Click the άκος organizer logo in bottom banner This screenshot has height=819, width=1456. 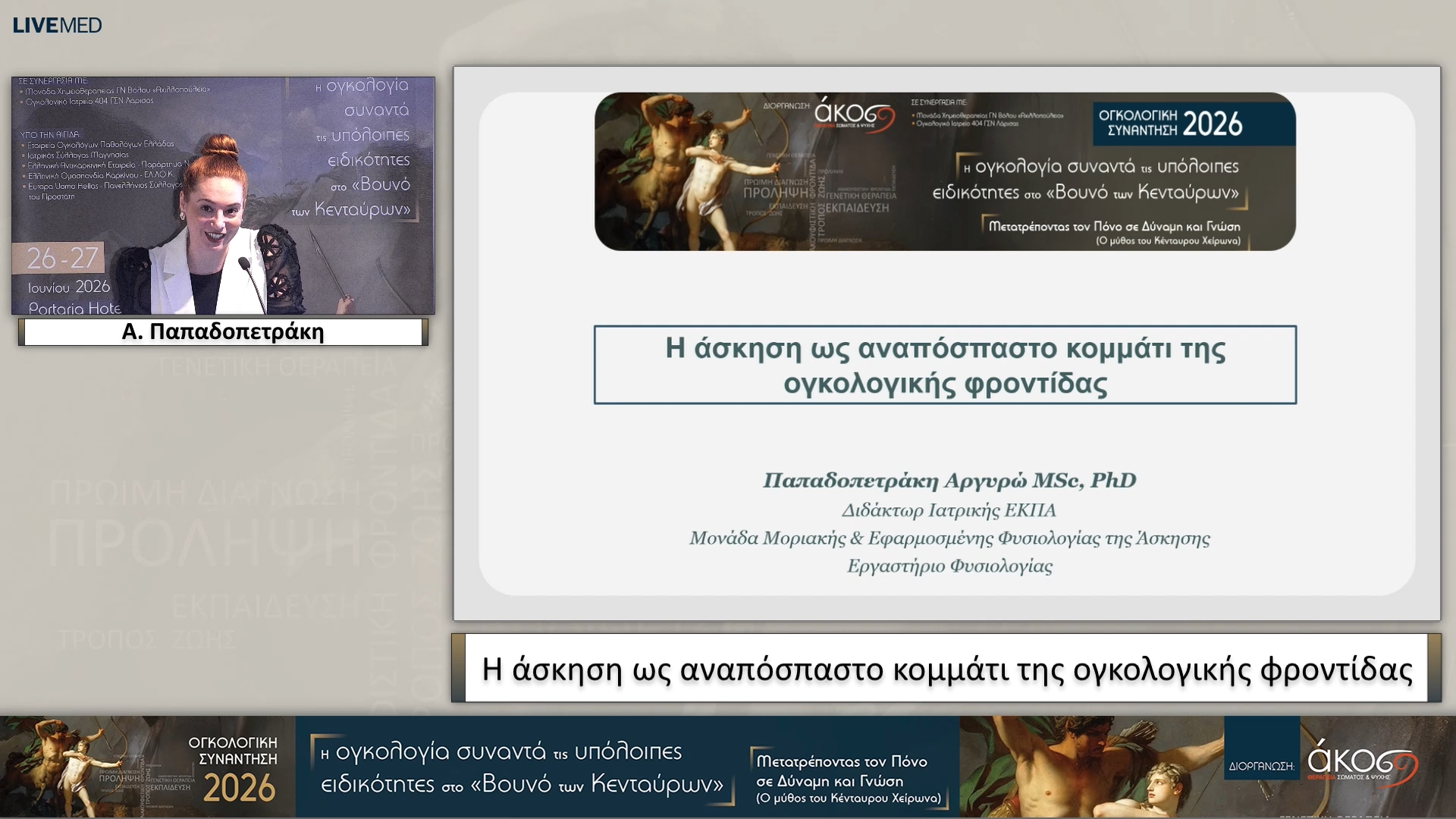click(x=1361, y=763)
